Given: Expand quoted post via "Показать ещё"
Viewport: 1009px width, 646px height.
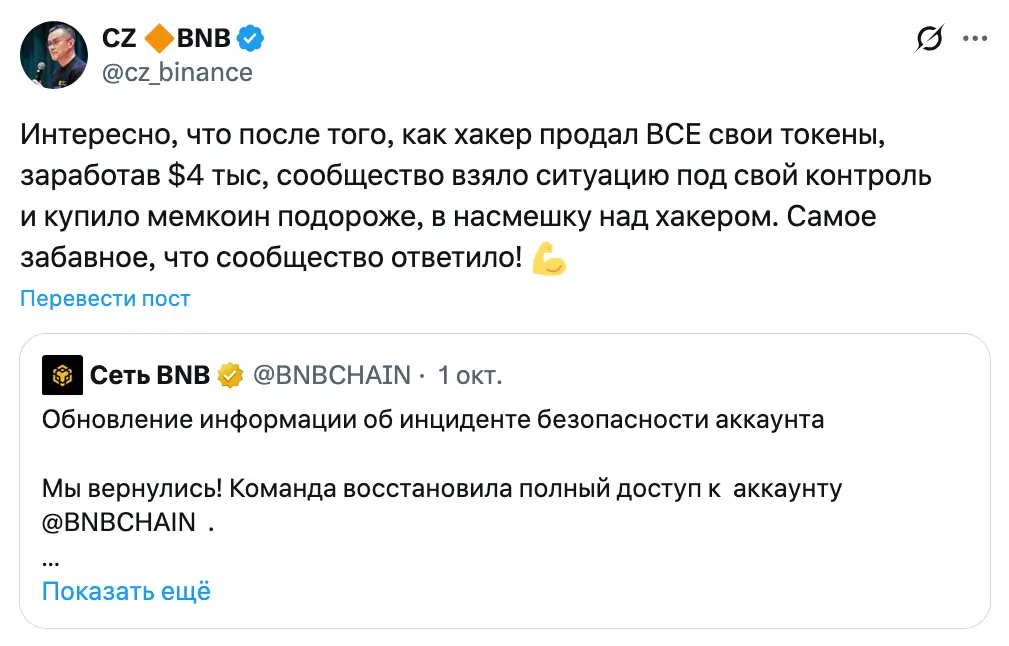Looking at the screenshot, I should coord(126,591).
